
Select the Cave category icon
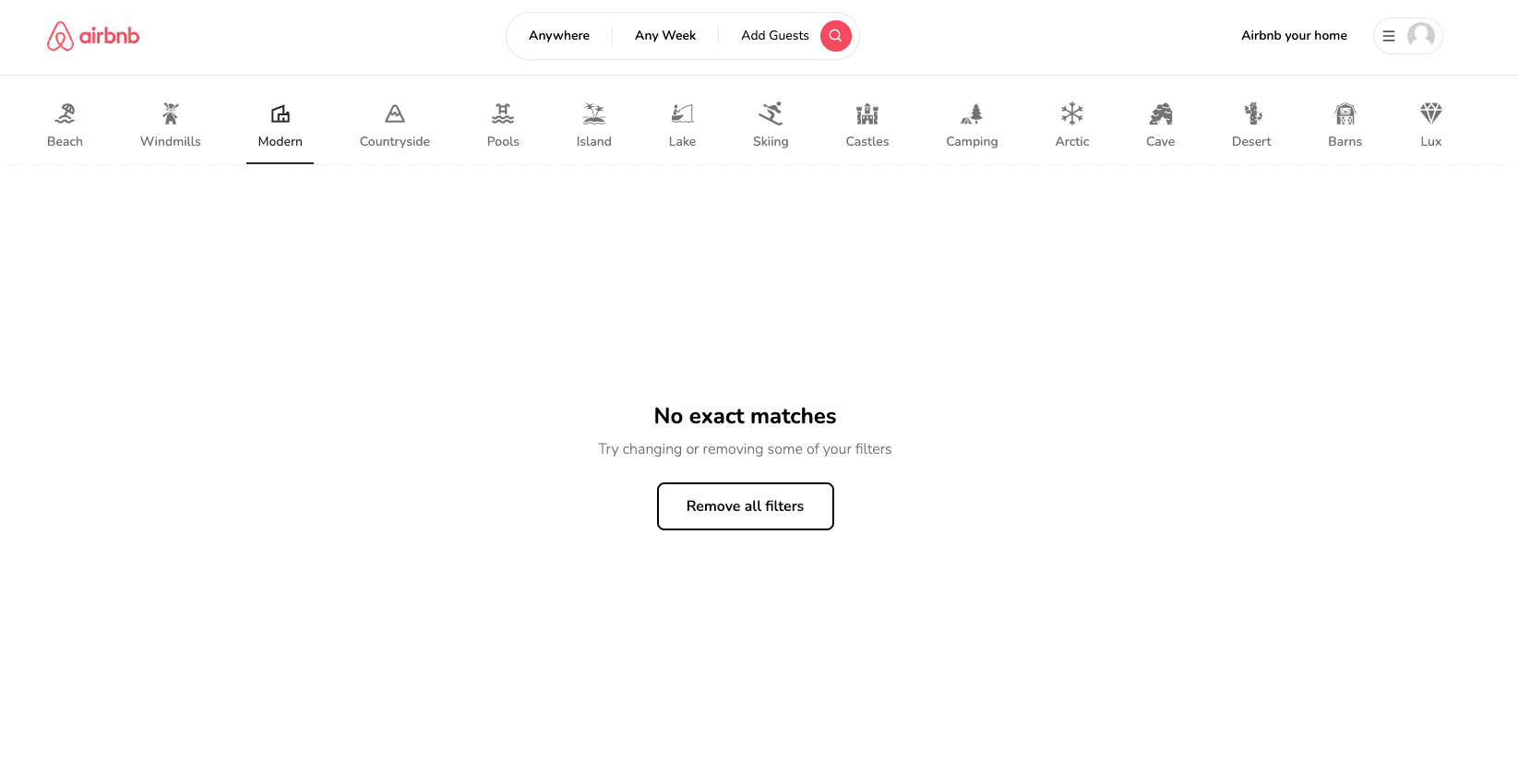click(1161, 113)
